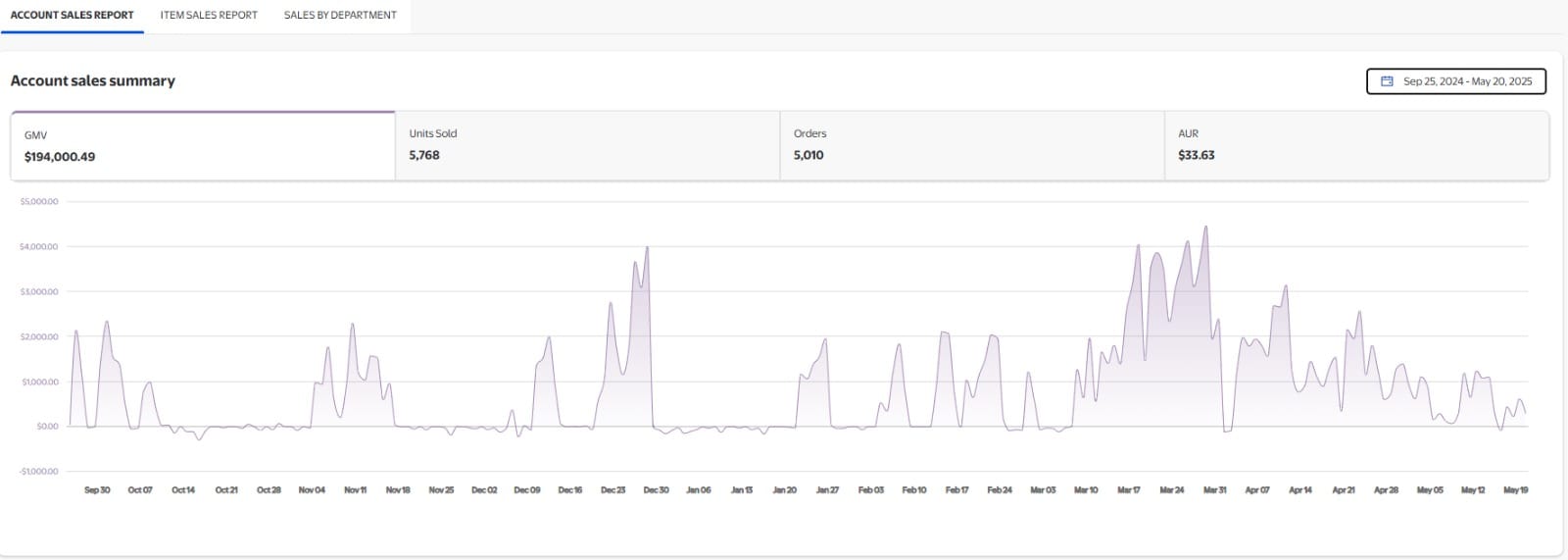
Task: Click the Nov 11 date label
Action: pos(355,489)
